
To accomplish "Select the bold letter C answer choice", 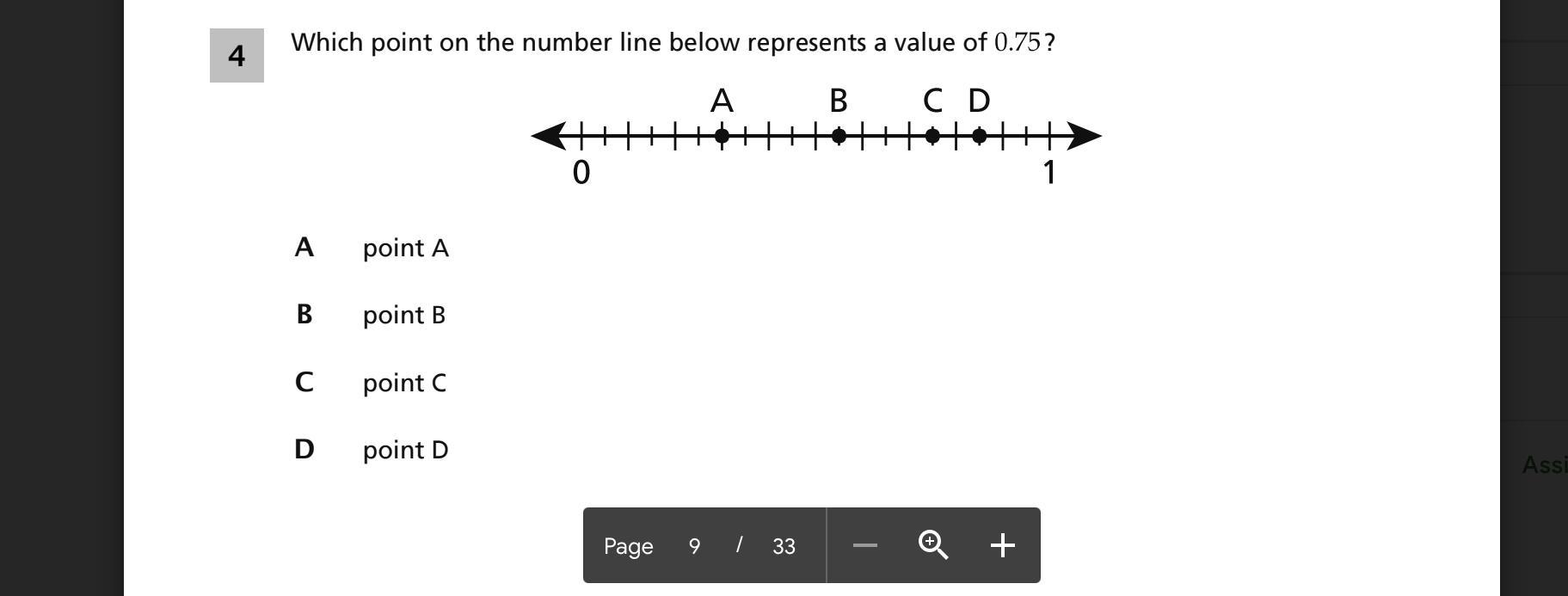I will point(304,382).
